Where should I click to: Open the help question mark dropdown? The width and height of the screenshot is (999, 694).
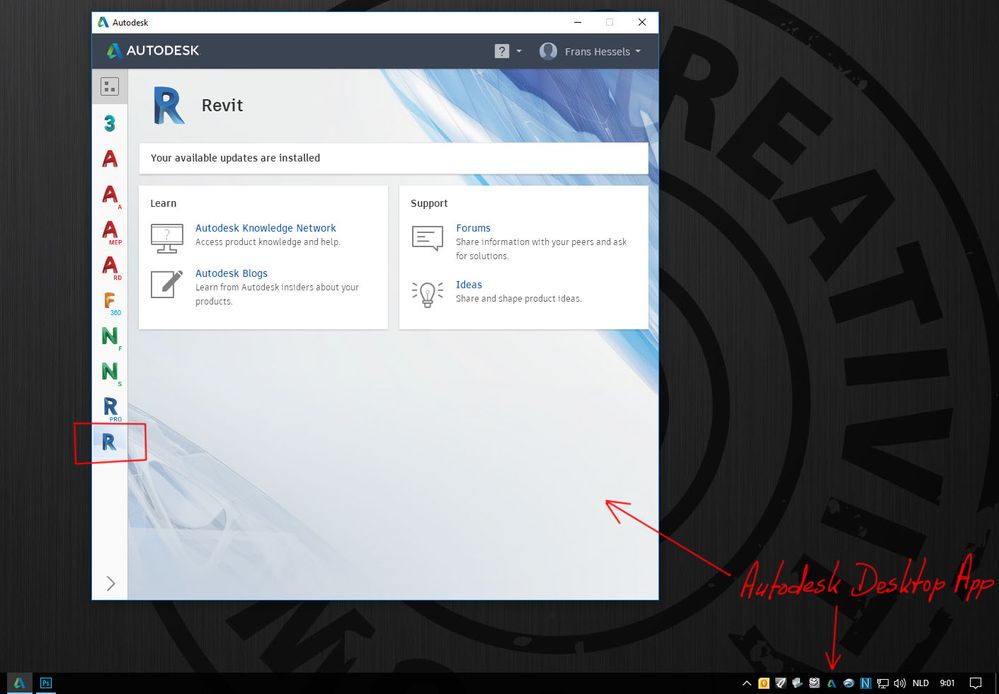[x=508, y=51]
